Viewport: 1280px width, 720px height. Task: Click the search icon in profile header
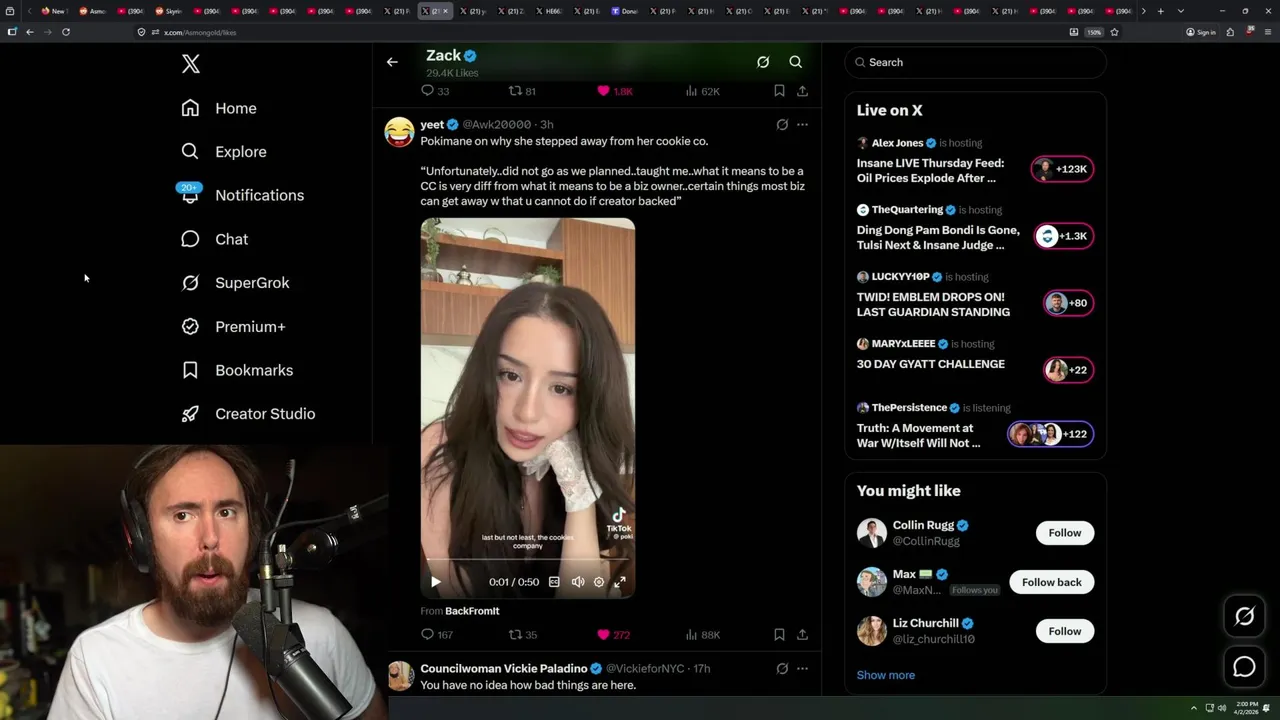[x=796, y=62]
